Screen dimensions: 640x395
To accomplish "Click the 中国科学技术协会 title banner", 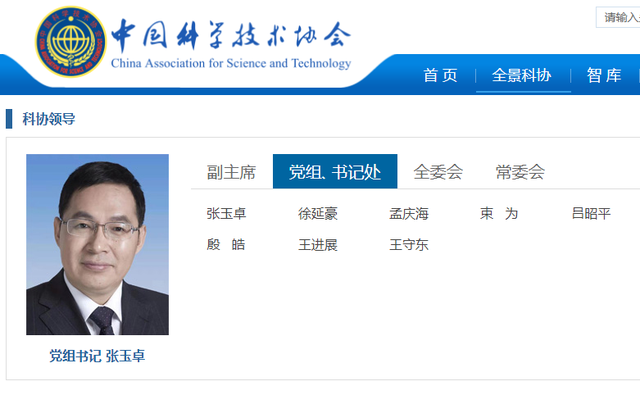I will [231, 36].
